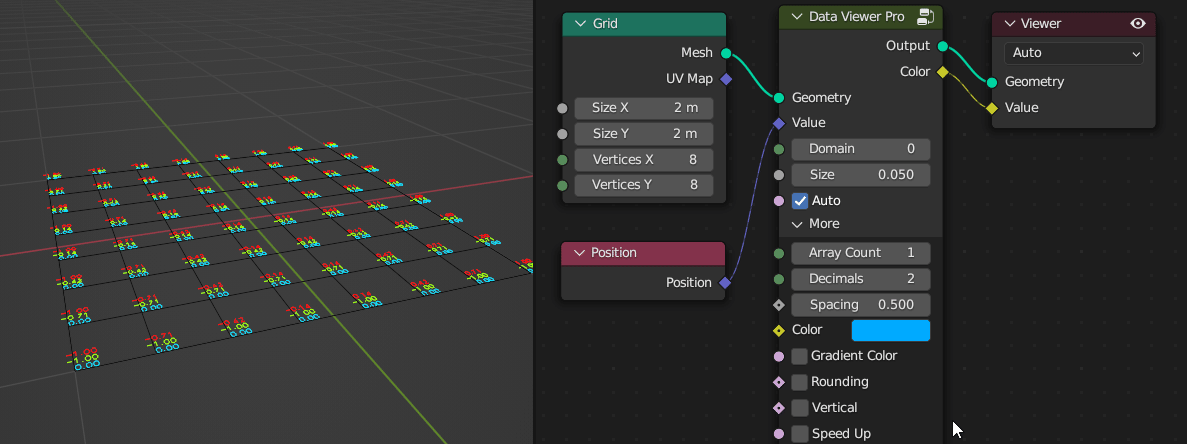
Task: Click the Domain field showing 0
Action: coord(861,149)
